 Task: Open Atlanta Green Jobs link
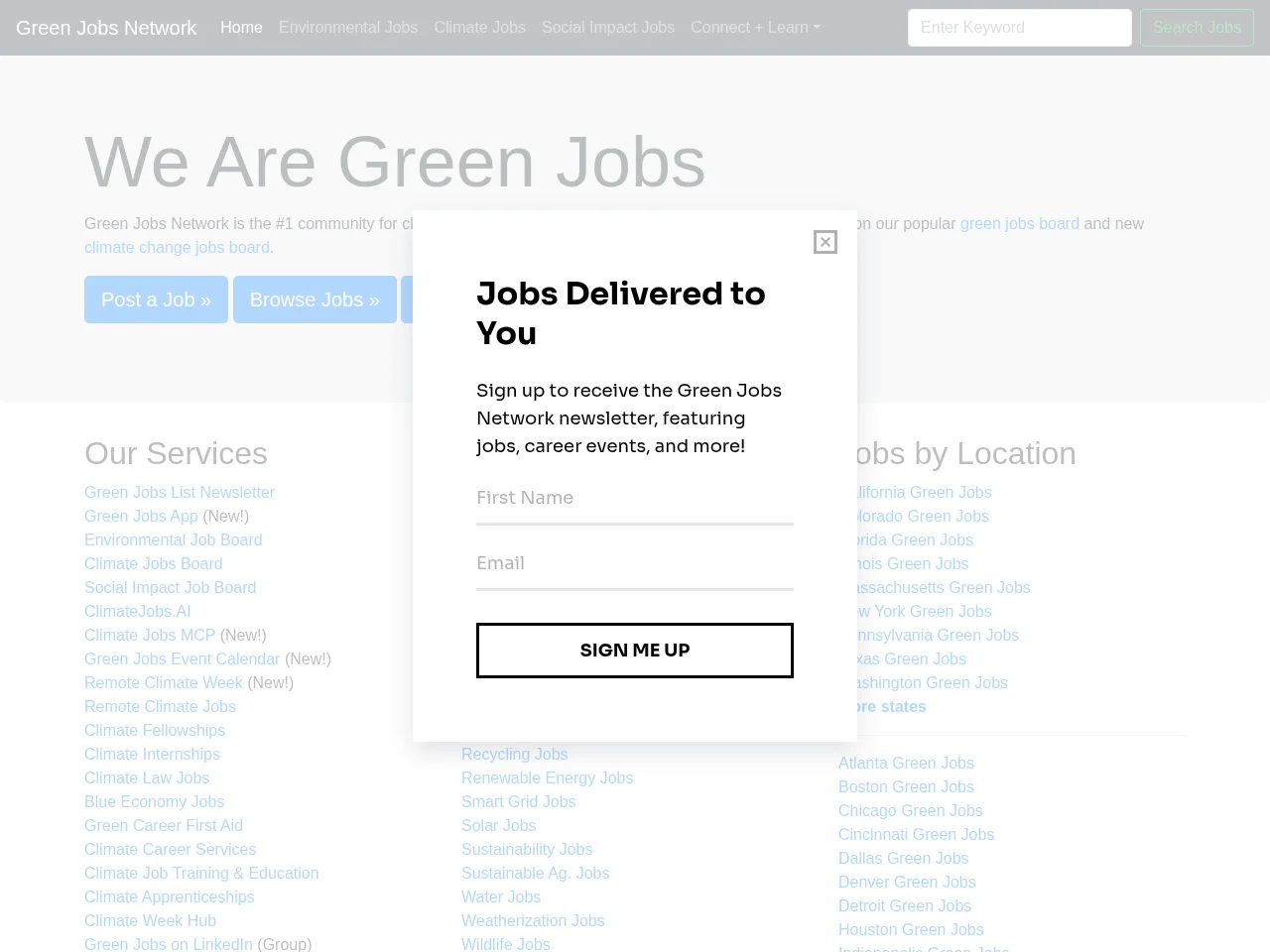click(x=906, y=763)
